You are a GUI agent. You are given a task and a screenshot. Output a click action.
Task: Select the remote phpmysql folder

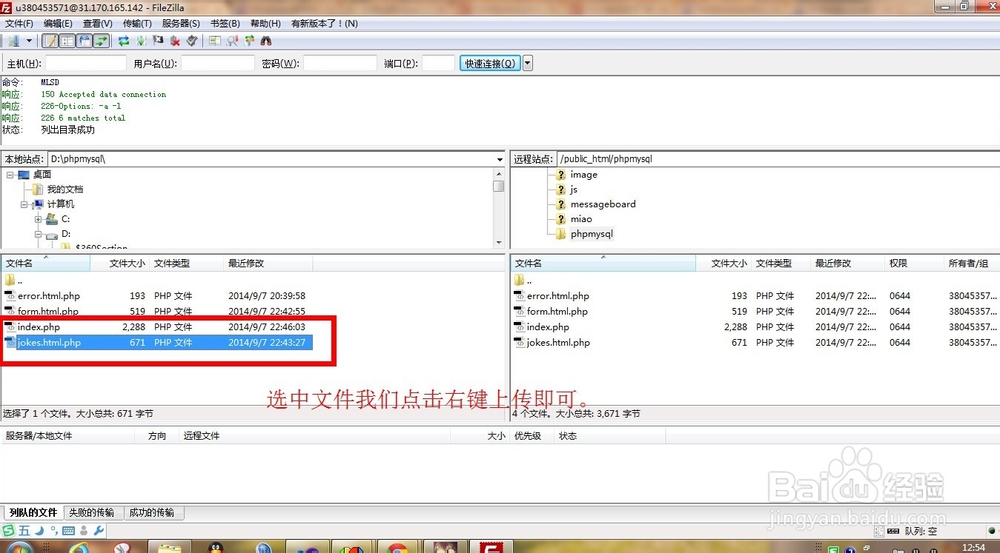pos(592,234)
